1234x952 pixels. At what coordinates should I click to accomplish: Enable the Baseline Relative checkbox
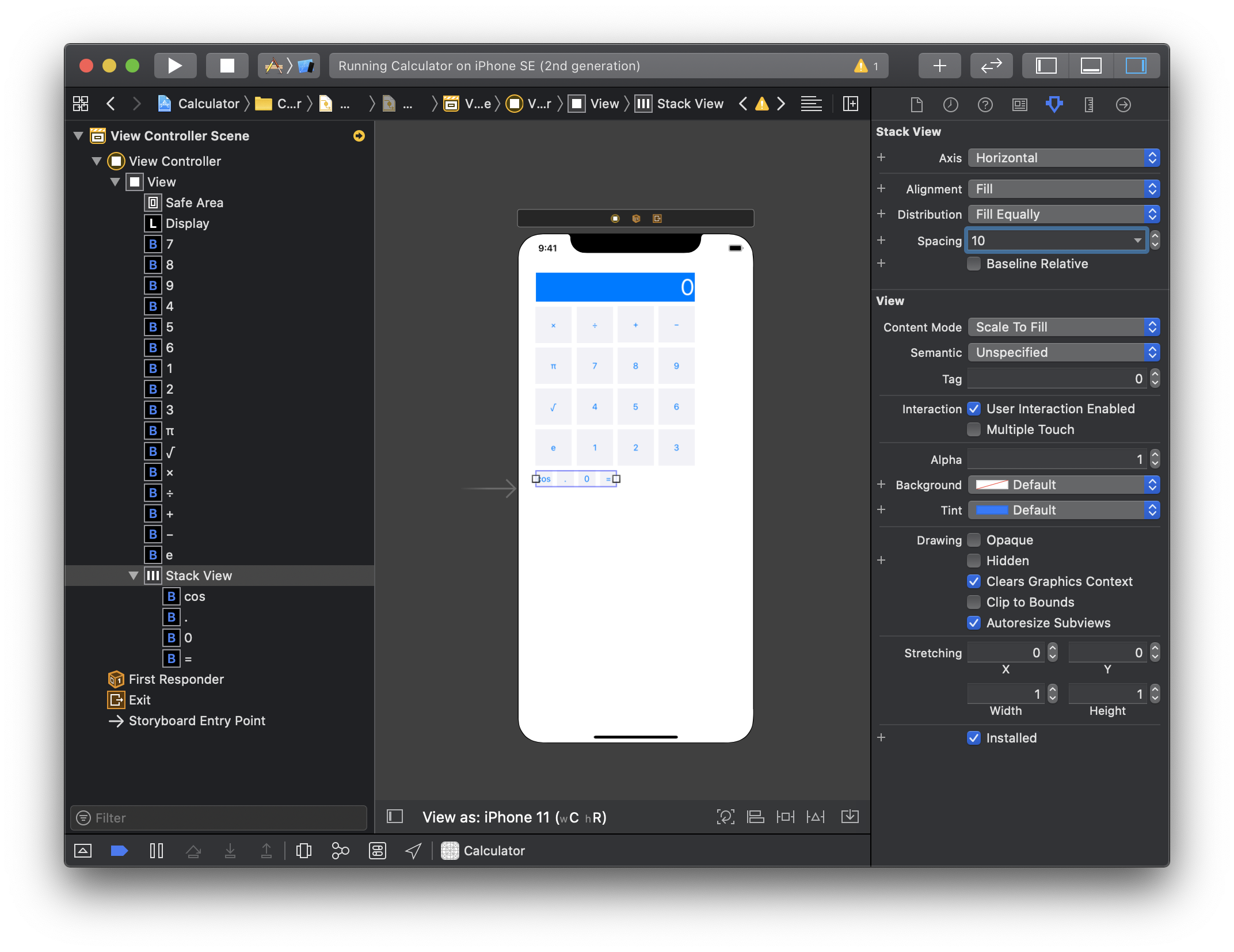coord(974,264)
